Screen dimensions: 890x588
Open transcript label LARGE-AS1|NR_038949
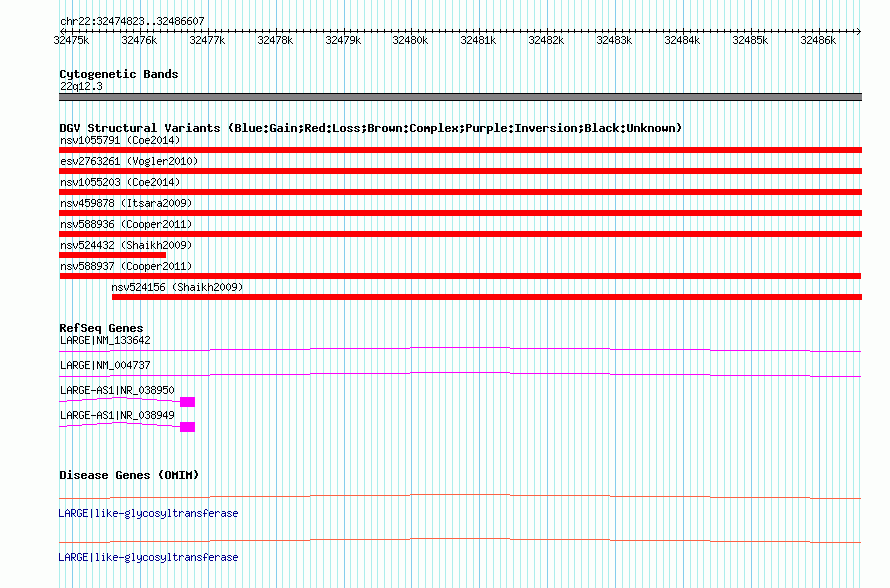tap(117, 415)
